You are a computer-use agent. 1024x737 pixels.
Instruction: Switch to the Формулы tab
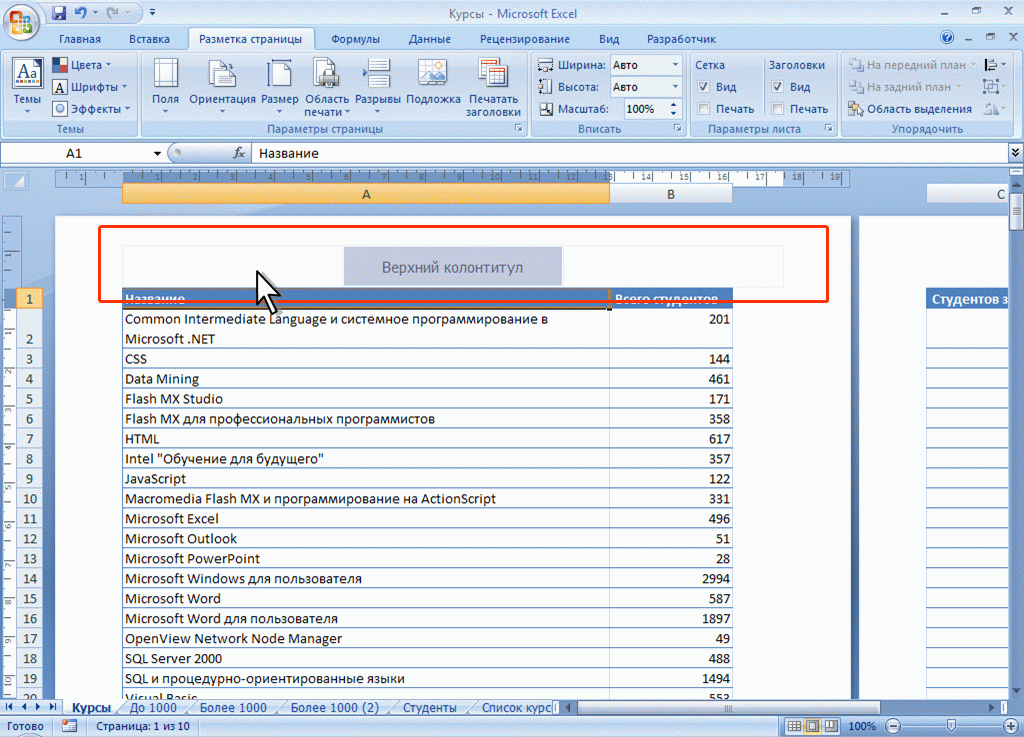pyautogui.click(x=355, y=39)
